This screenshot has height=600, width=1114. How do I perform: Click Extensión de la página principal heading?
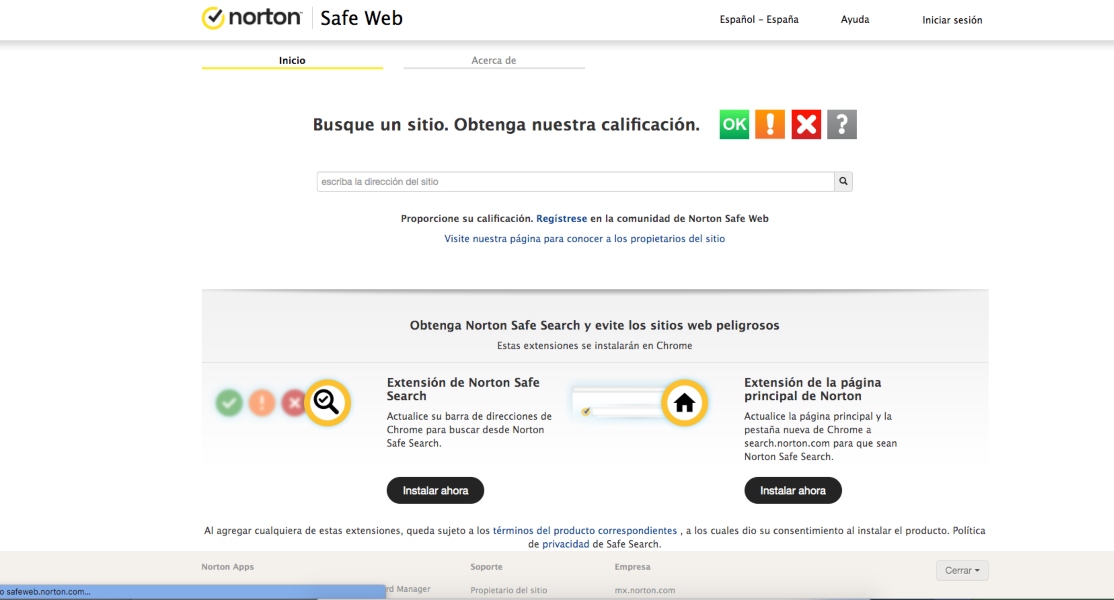click(x=813, y=389)
